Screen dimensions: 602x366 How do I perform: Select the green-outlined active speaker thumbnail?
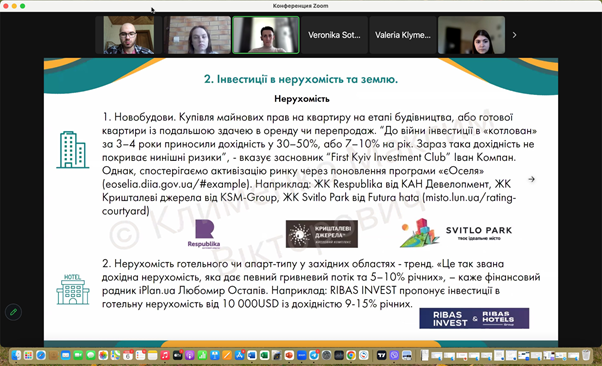[266, 35]
